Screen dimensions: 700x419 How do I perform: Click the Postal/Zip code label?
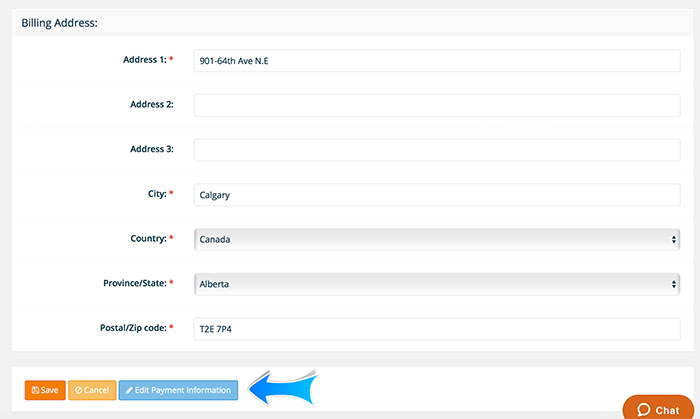[133, 328]
